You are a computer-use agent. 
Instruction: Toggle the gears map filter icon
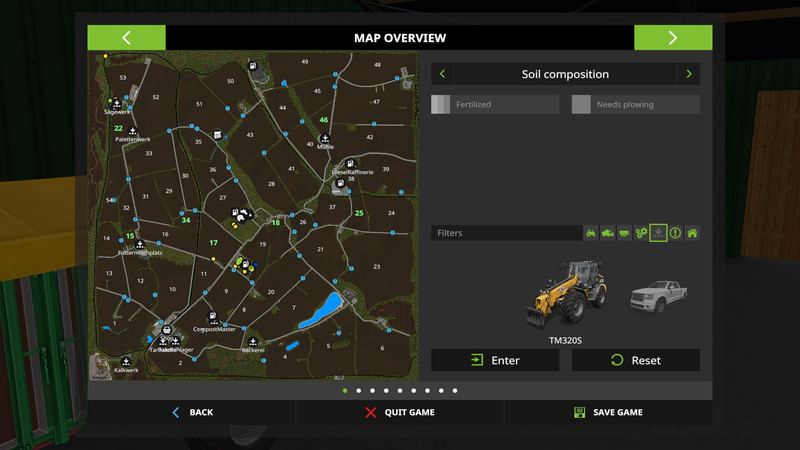point(641,233)
